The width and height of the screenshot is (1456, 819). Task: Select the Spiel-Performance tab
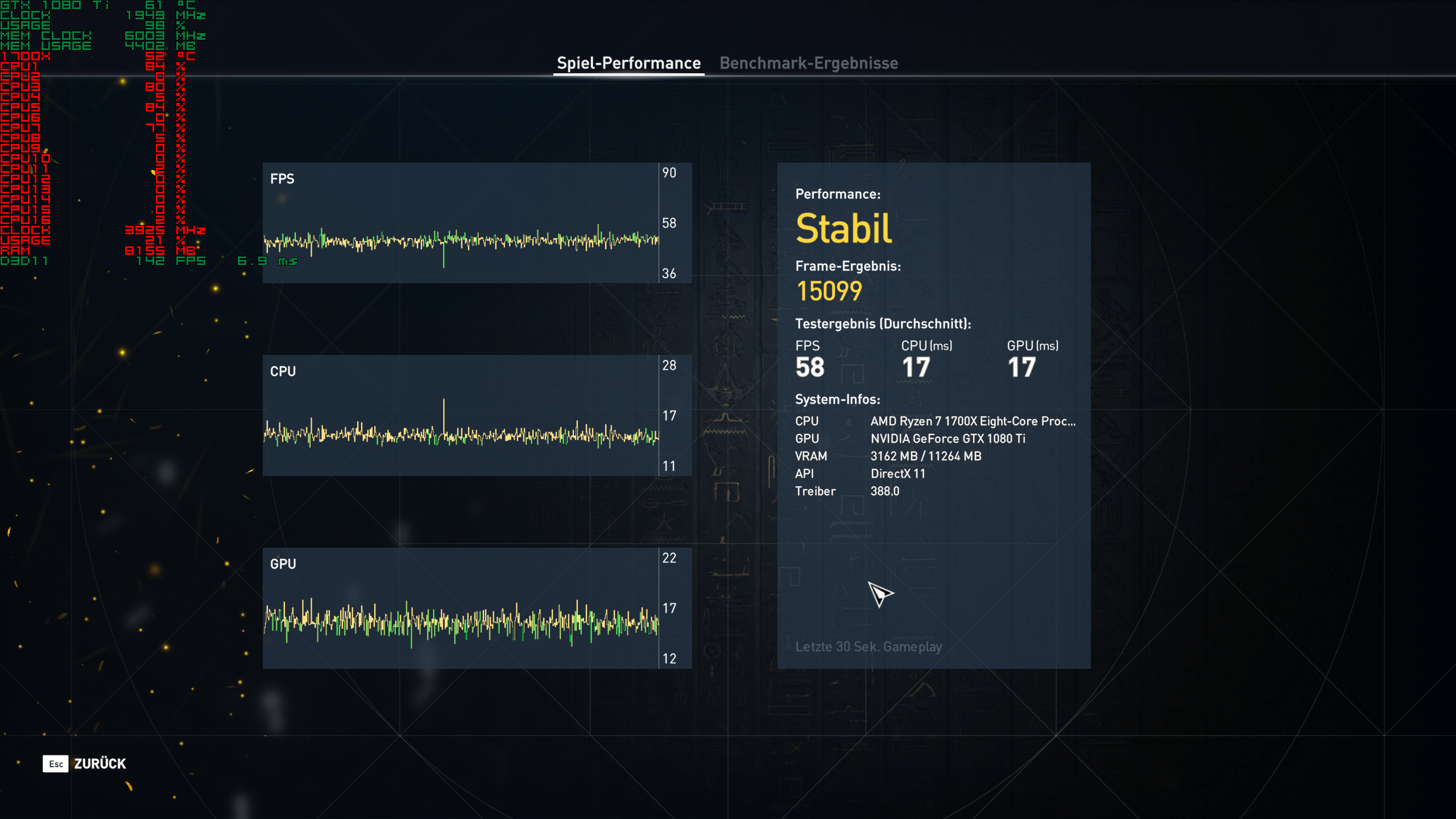point(628,63)
